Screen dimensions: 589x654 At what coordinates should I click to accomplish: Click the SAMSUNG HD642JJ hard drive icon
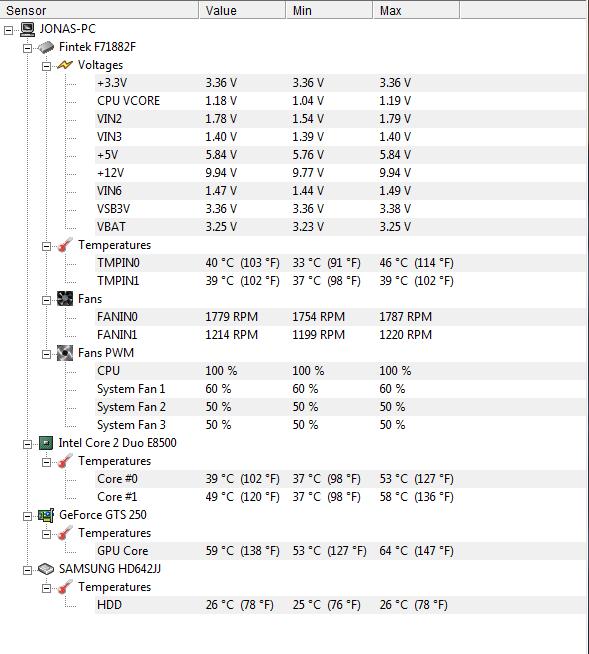point(46,569)
